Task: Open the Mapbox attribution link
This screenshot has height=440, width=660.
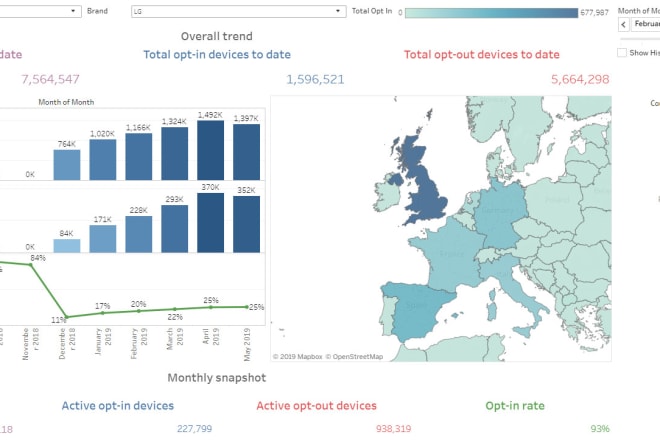Action: tap(297, 357)
